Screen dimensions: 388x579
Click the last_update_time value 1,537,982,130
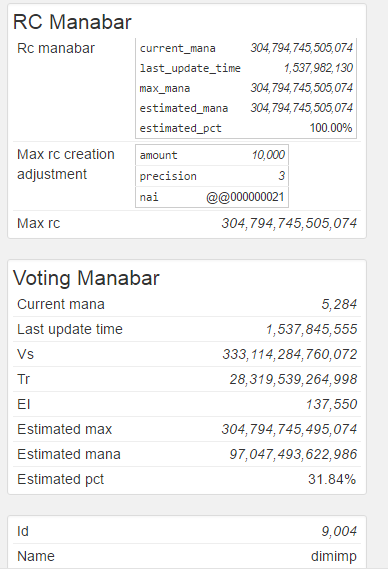click(318, 68)
